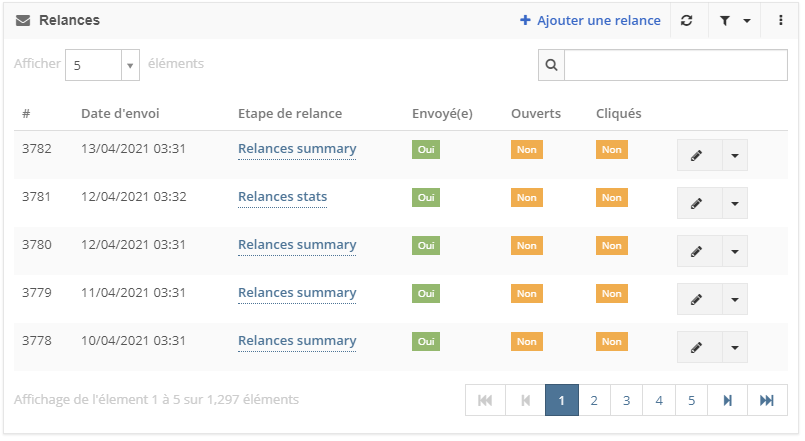Click Cliqués Non badge in row 3778
Screen dimensions: 805x441
coord(611,341)
